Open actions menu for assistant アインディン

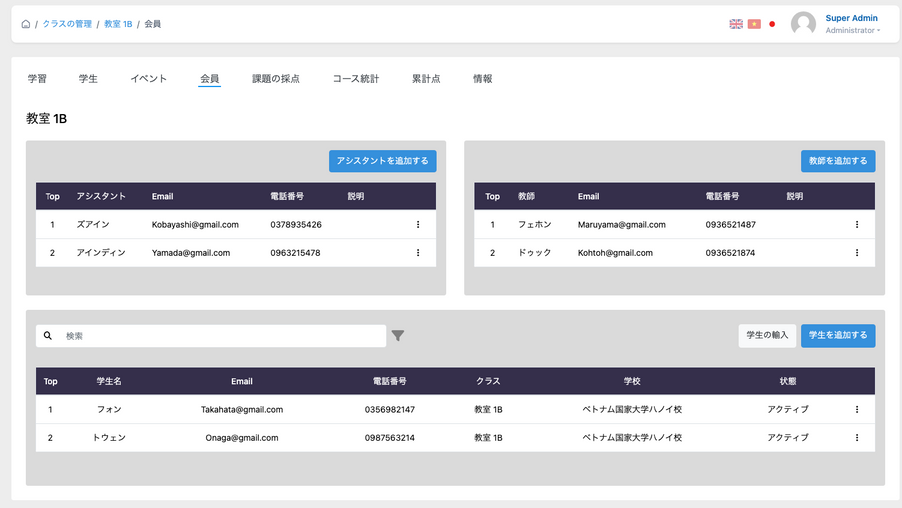click(x=418, y=253)
